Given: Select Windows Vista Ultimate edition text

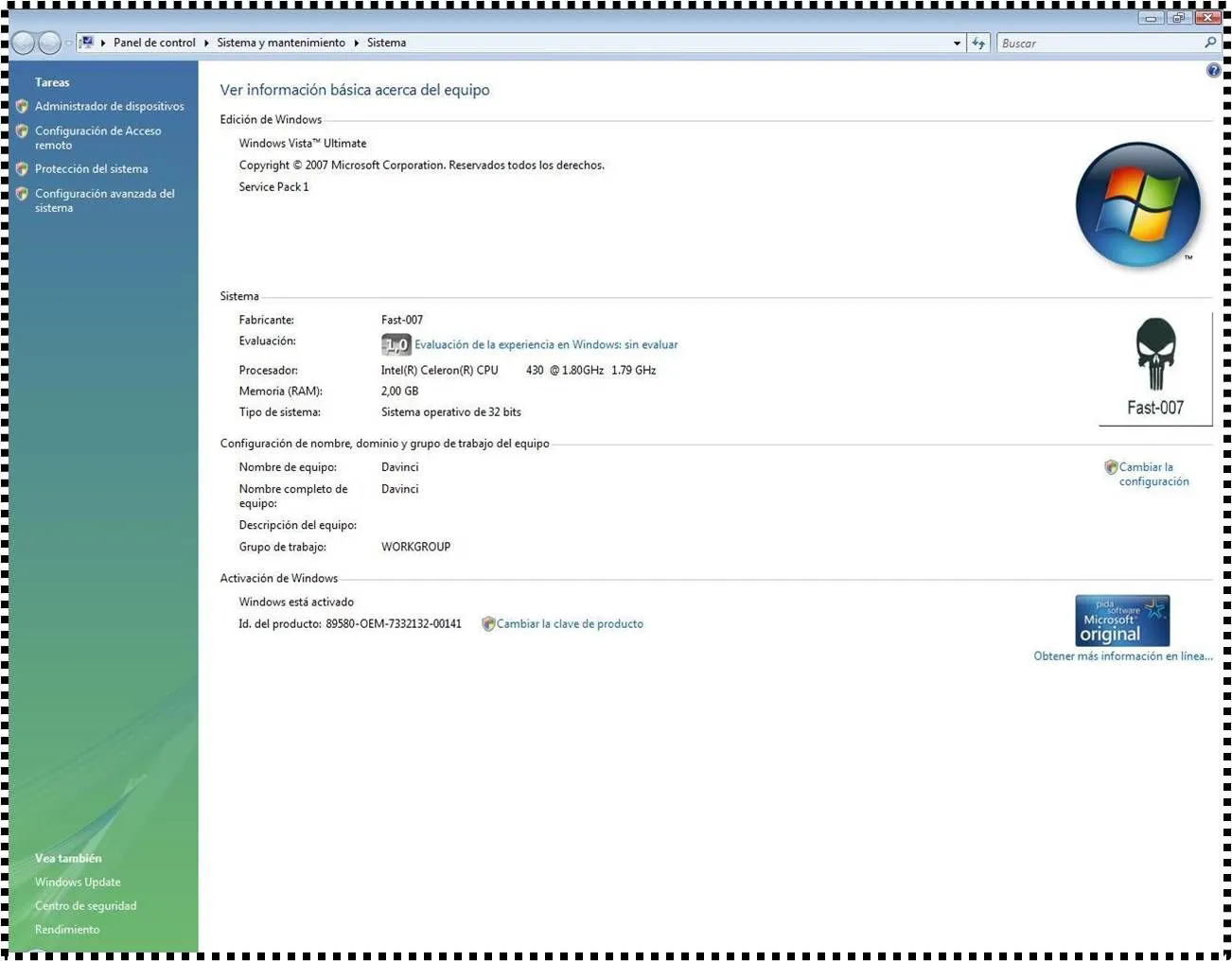Looking at the screenshot, I should point(303,143).
